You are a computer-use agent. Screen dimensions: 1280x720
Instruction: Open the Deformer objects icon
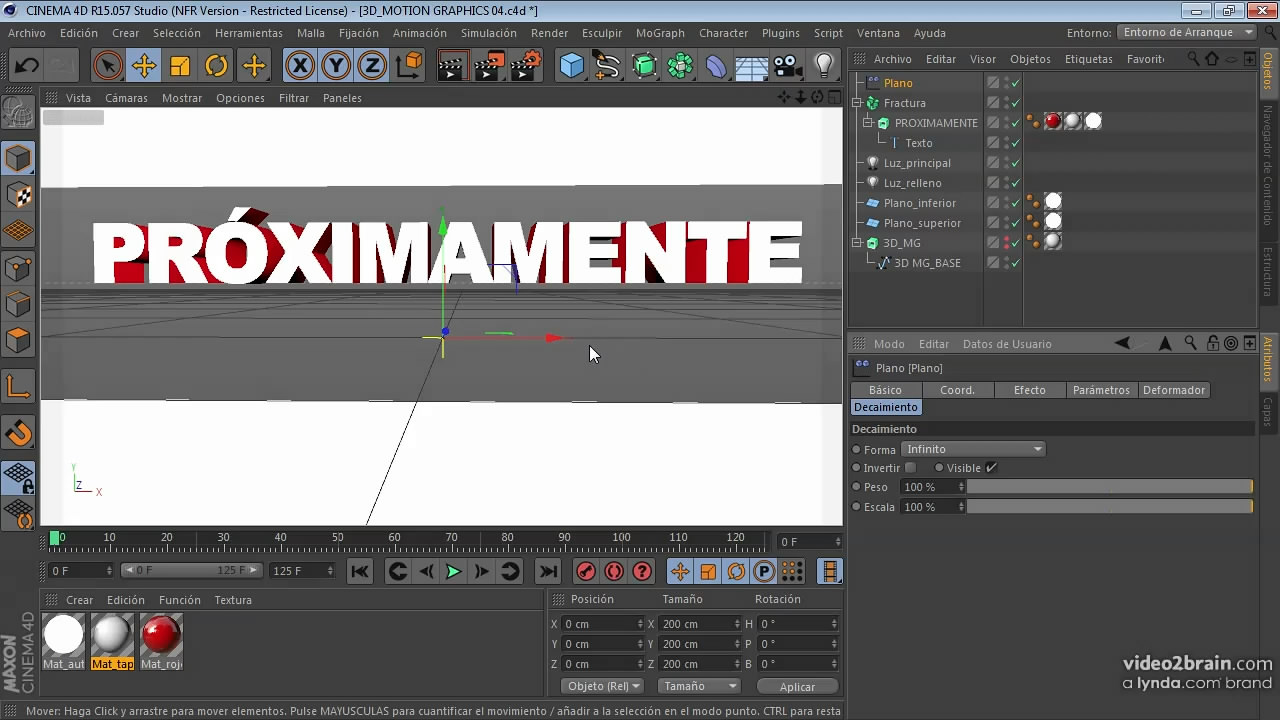[716, 66]
